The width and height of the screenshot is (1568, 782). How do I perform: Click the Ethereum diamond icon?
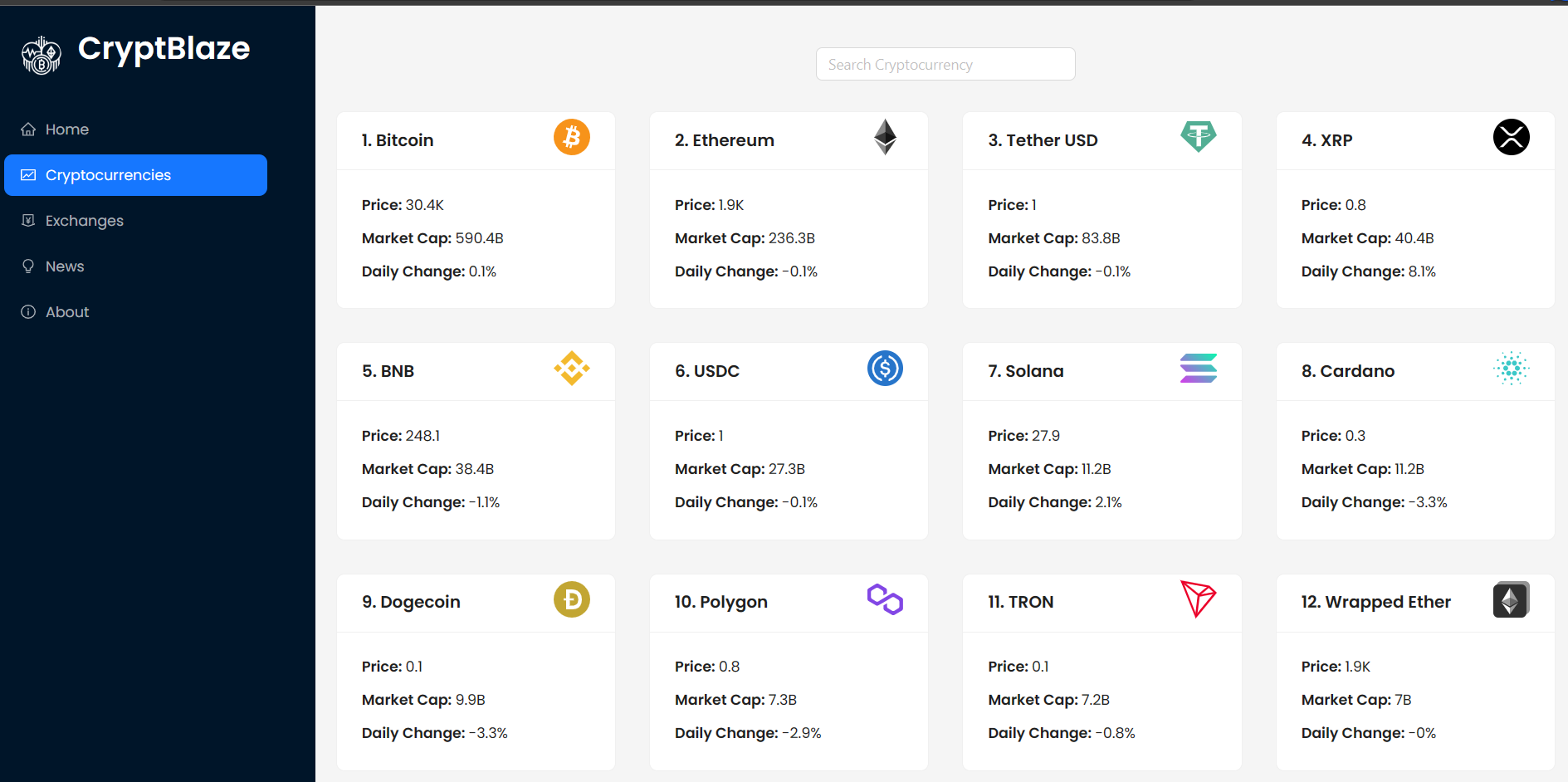point(885,137)
